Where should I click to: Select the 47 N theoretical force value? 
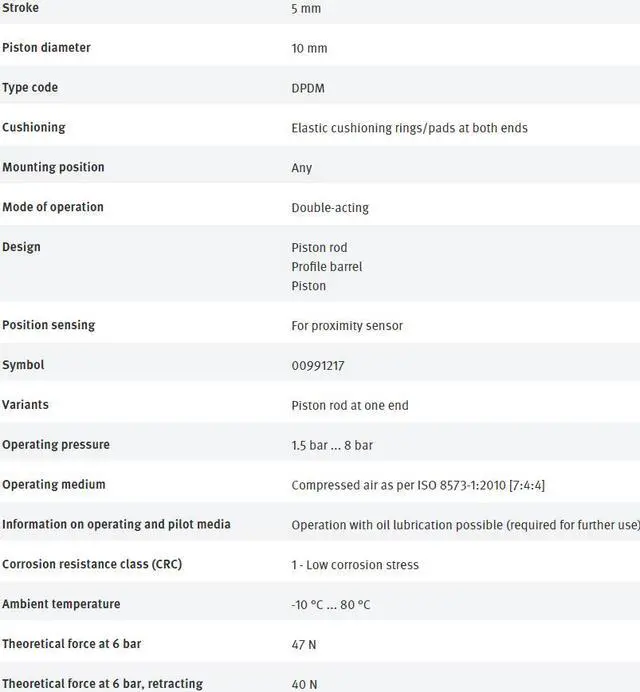click(x=304, y=645)
